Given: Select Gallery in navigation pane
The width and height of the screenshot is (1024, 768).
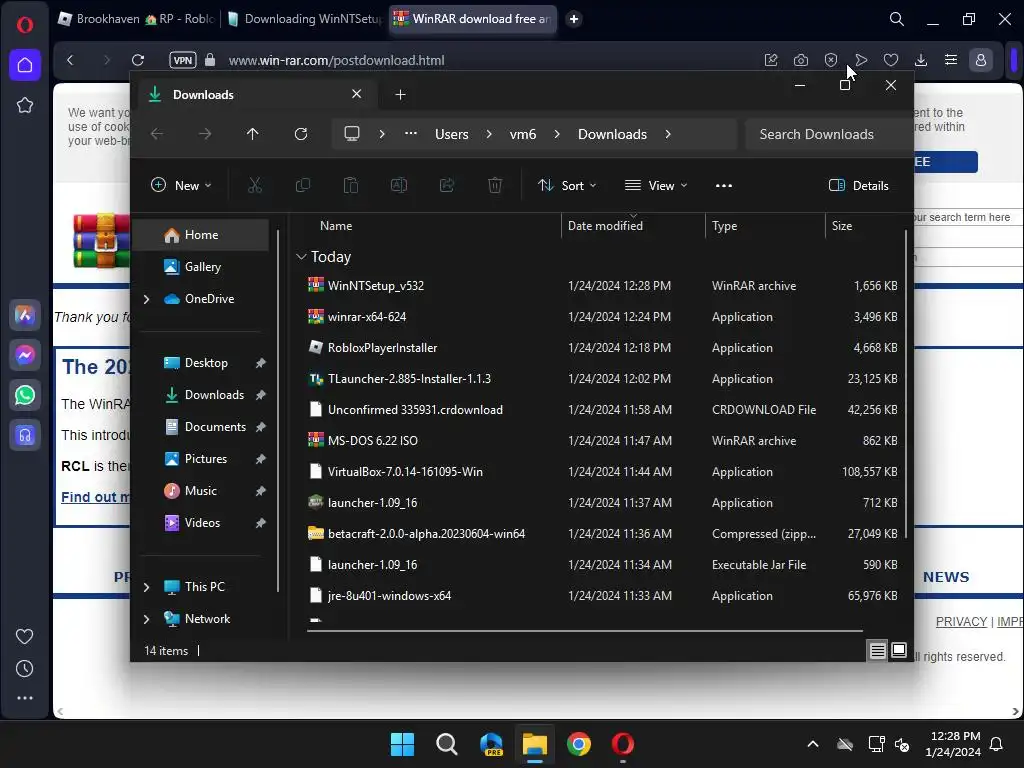Looking at the screenshot, I should pyautogui.click(x=201, y=267).
